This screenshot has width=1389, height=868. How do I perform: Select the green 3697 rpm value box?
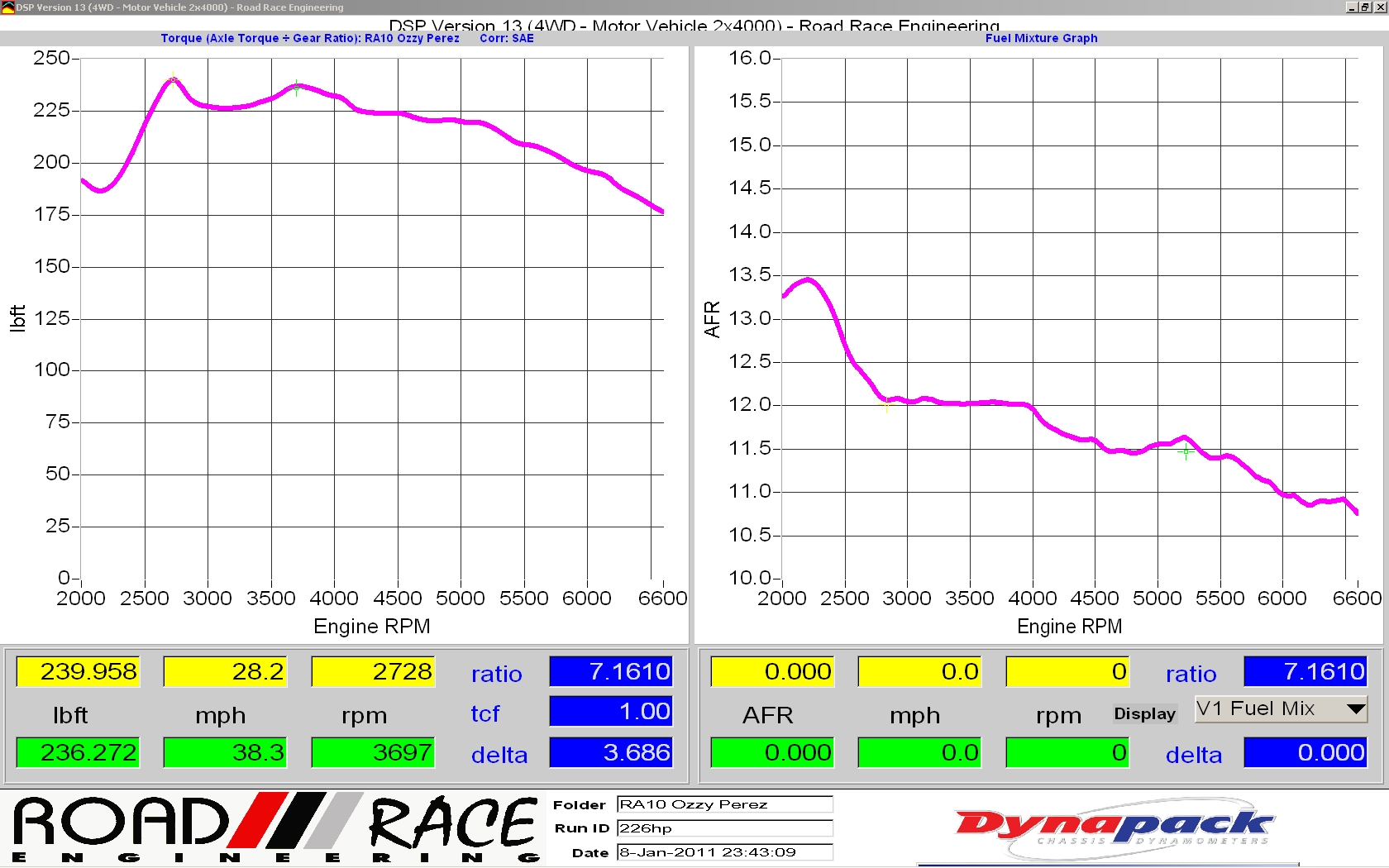pyautogui.click(x=373, y=752)
